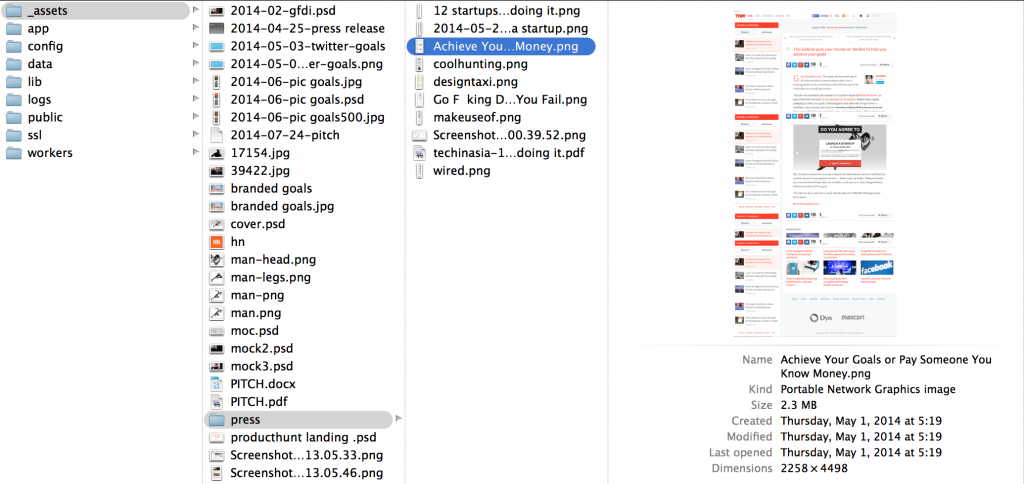The width and height of the screenshot is (1024, 484).
Task: Click the _assets folder icon
Action: [x=14, y=11]
